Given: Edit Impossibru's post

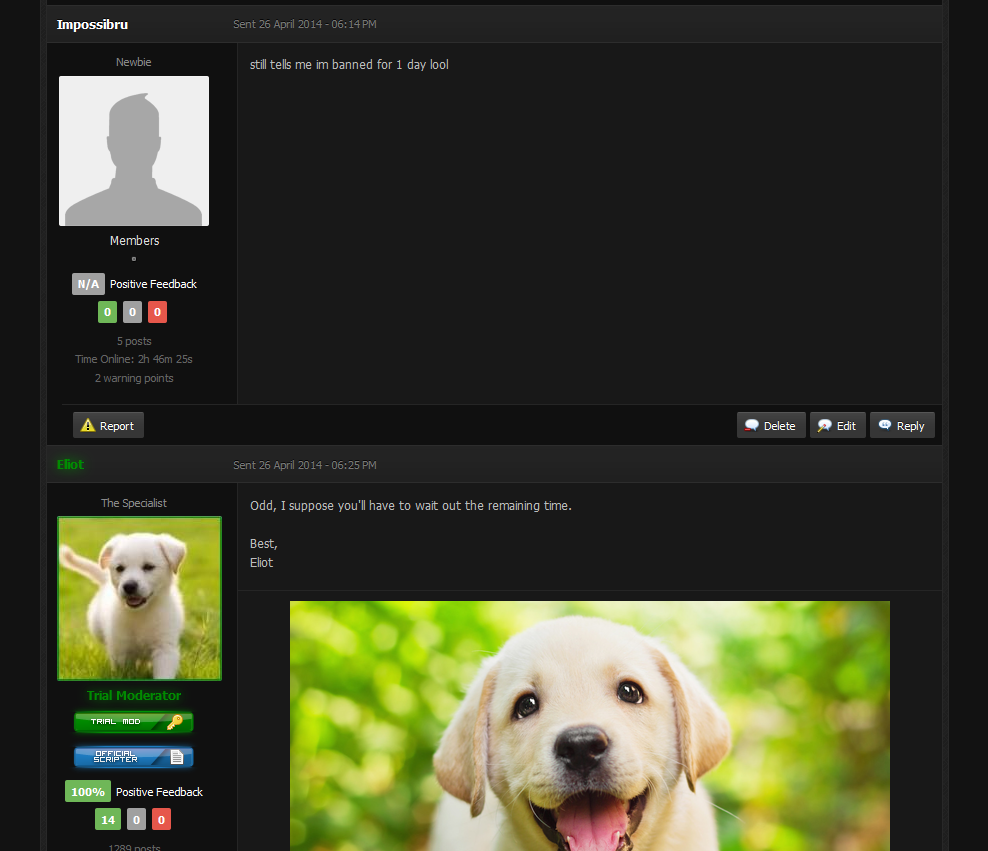Looking at the screenshot, I should (837, 425).
